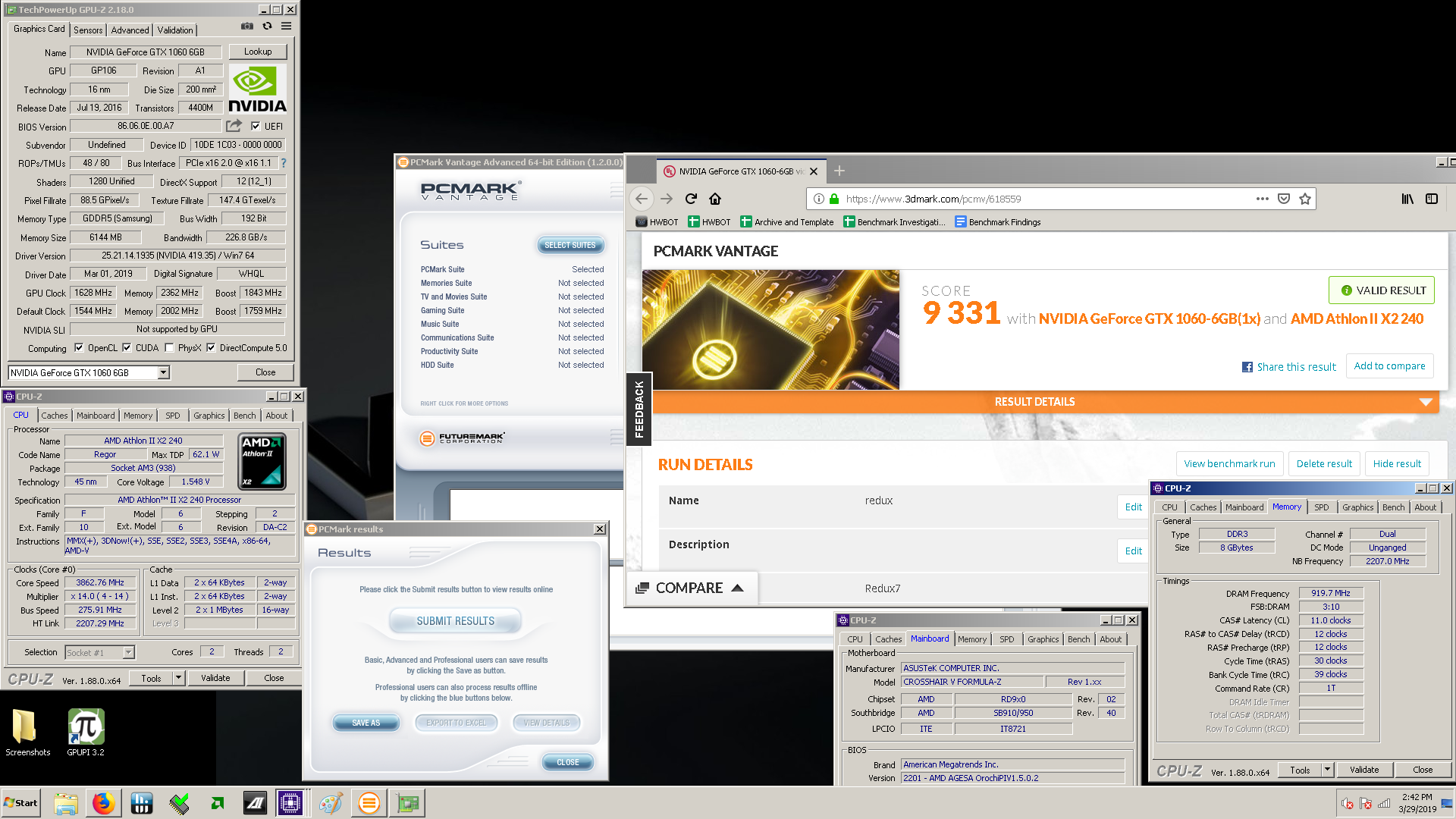Close the NVIDIA GeForce GTX 1060 tab
Screen dimensions: 1456x819
pos(814,171)
